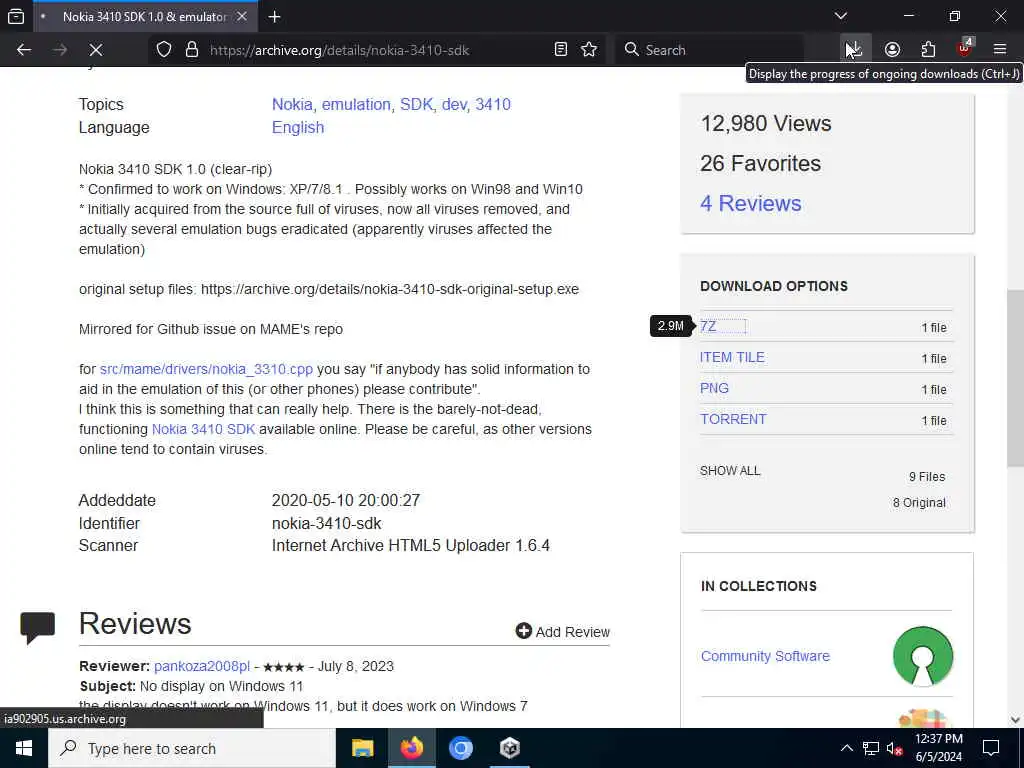Download the PNG file
The height and width of the screenshot is (768, 1024).
point(714,388)
